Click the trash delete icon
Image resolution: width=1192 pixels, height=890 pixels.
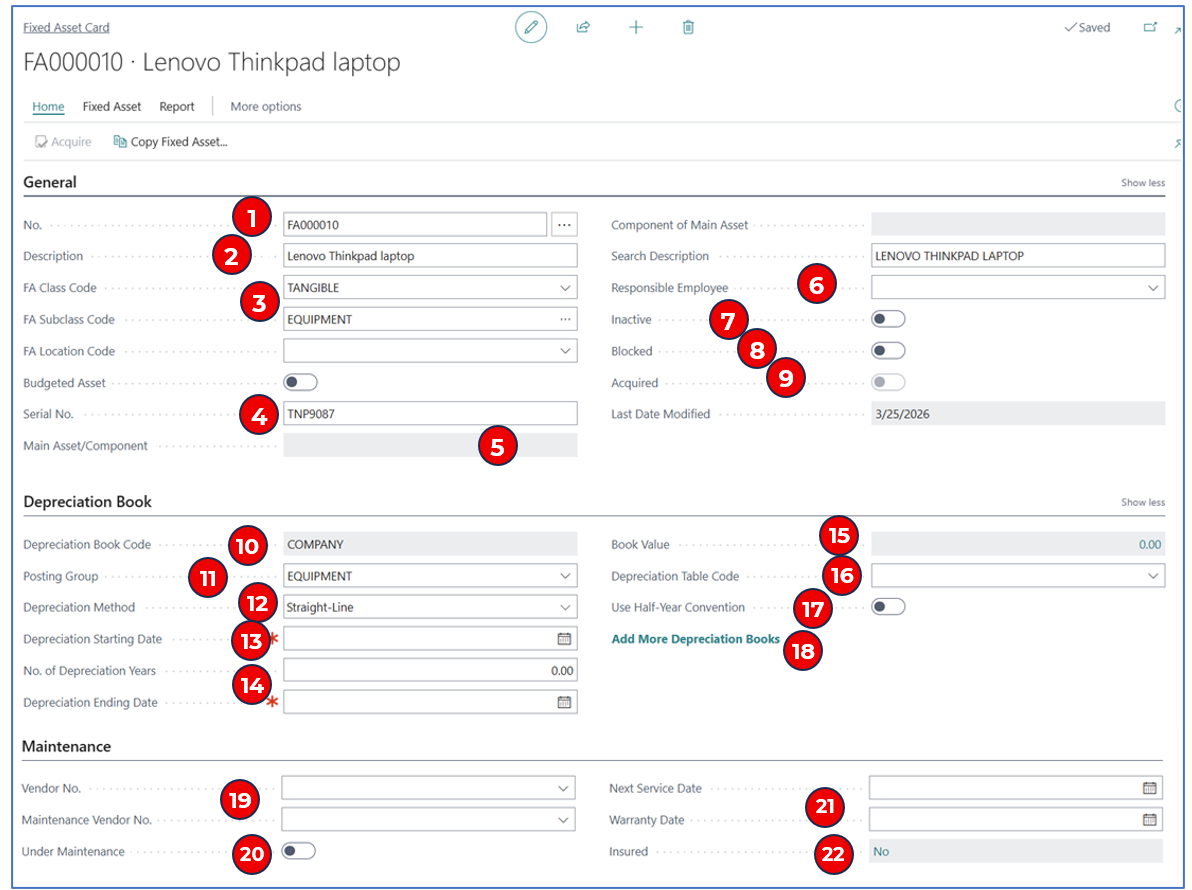pyautogui.click(x=688, y=27)
